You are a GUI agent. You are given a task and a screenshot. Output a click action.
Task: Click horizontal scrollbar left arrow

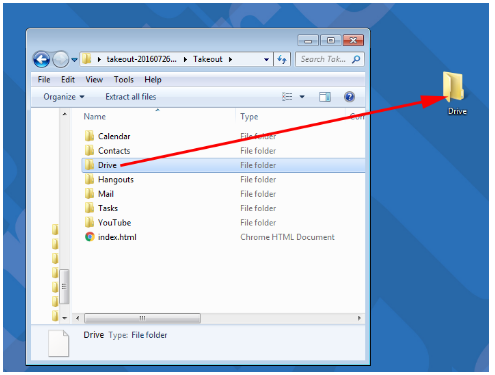pos(77,318)
